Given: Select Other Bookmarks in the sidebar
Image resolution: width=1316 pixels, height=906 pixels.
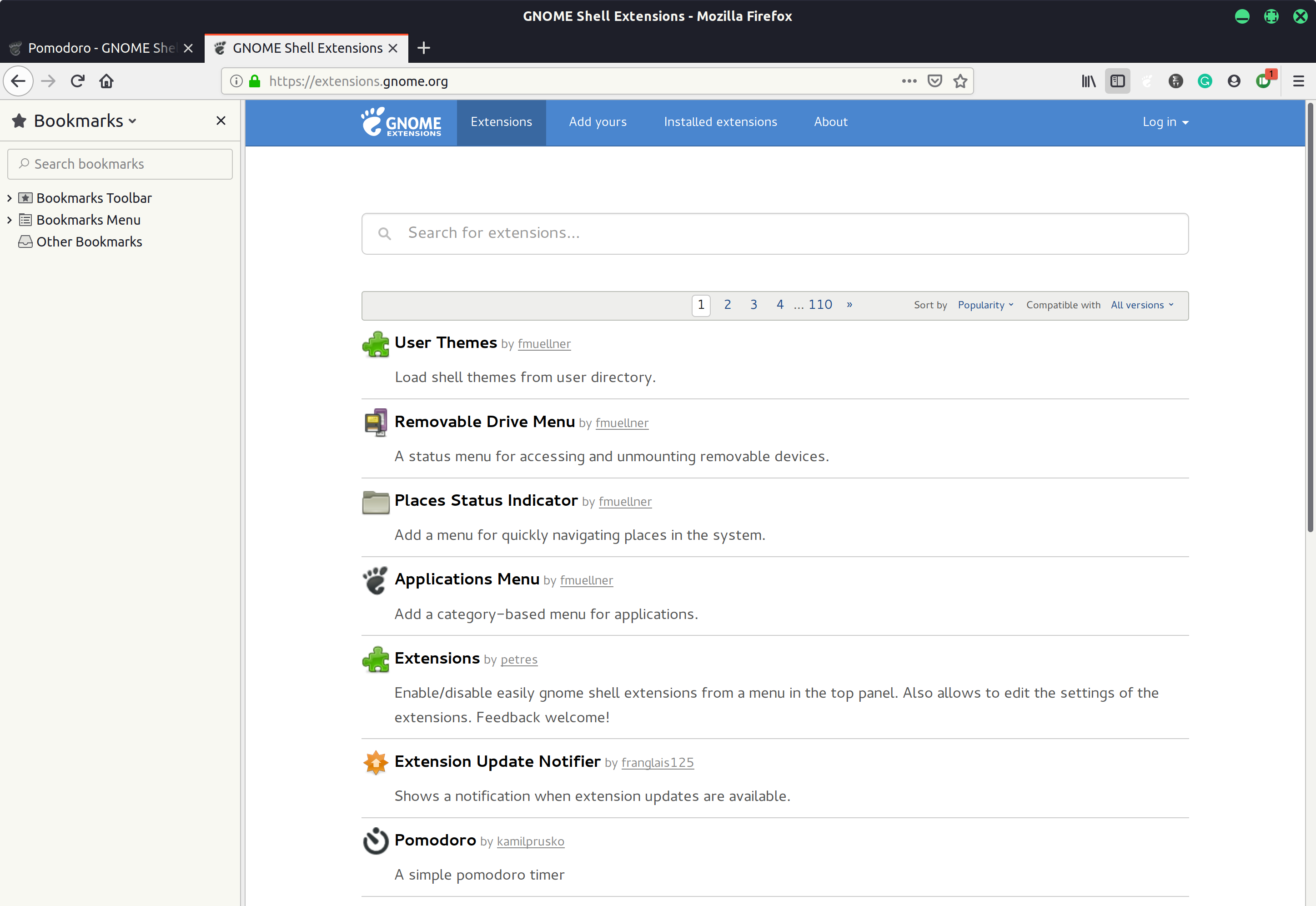Looking at the screenshot, I should 80,242.
